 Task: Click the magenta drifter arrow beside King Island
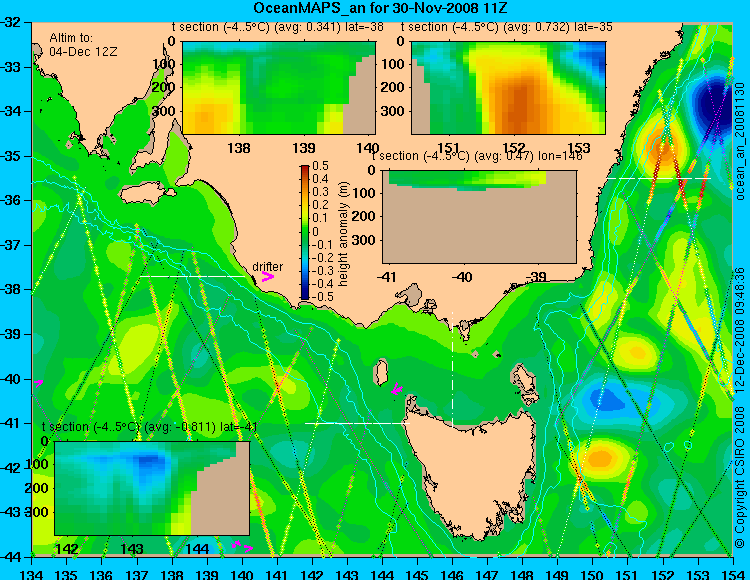[397, 389]
